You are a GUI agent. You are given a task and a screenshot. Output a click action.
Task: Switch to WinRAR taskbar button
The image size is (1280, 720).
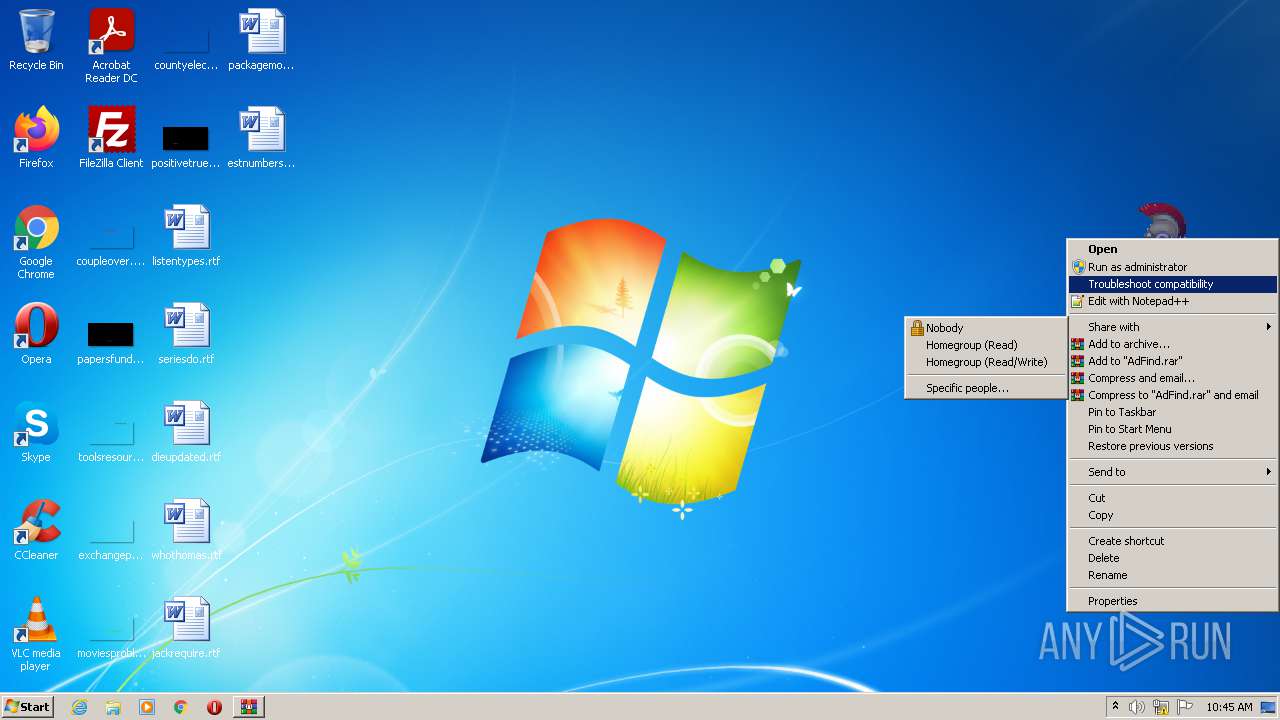tap(248, 707)
